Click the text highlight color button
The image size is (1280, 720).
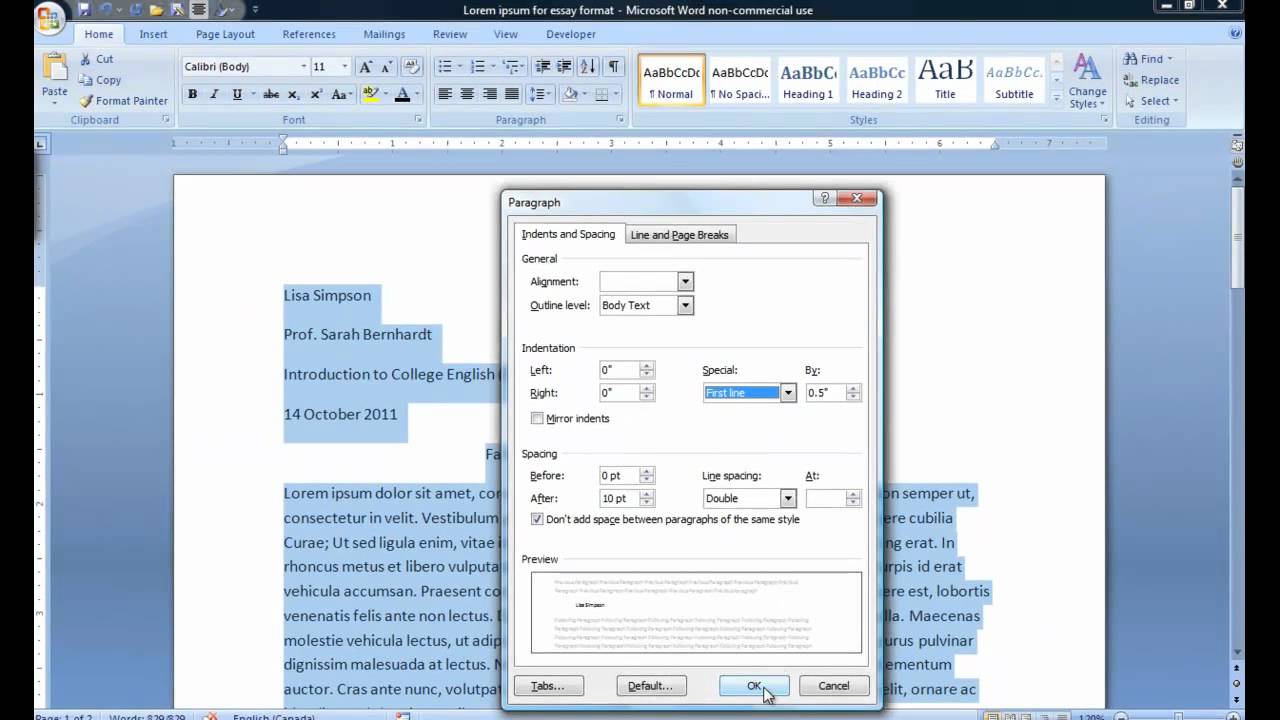(371, 95)
